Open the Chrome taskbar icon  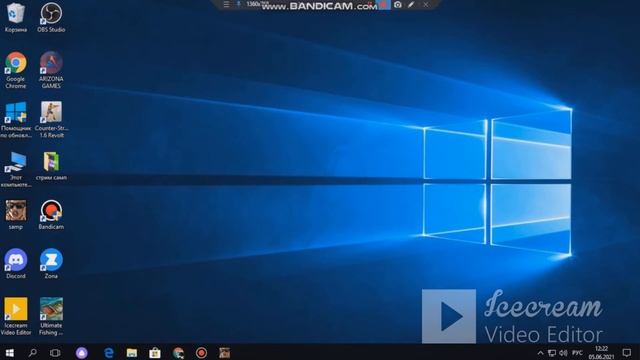[x=178, y=353]
